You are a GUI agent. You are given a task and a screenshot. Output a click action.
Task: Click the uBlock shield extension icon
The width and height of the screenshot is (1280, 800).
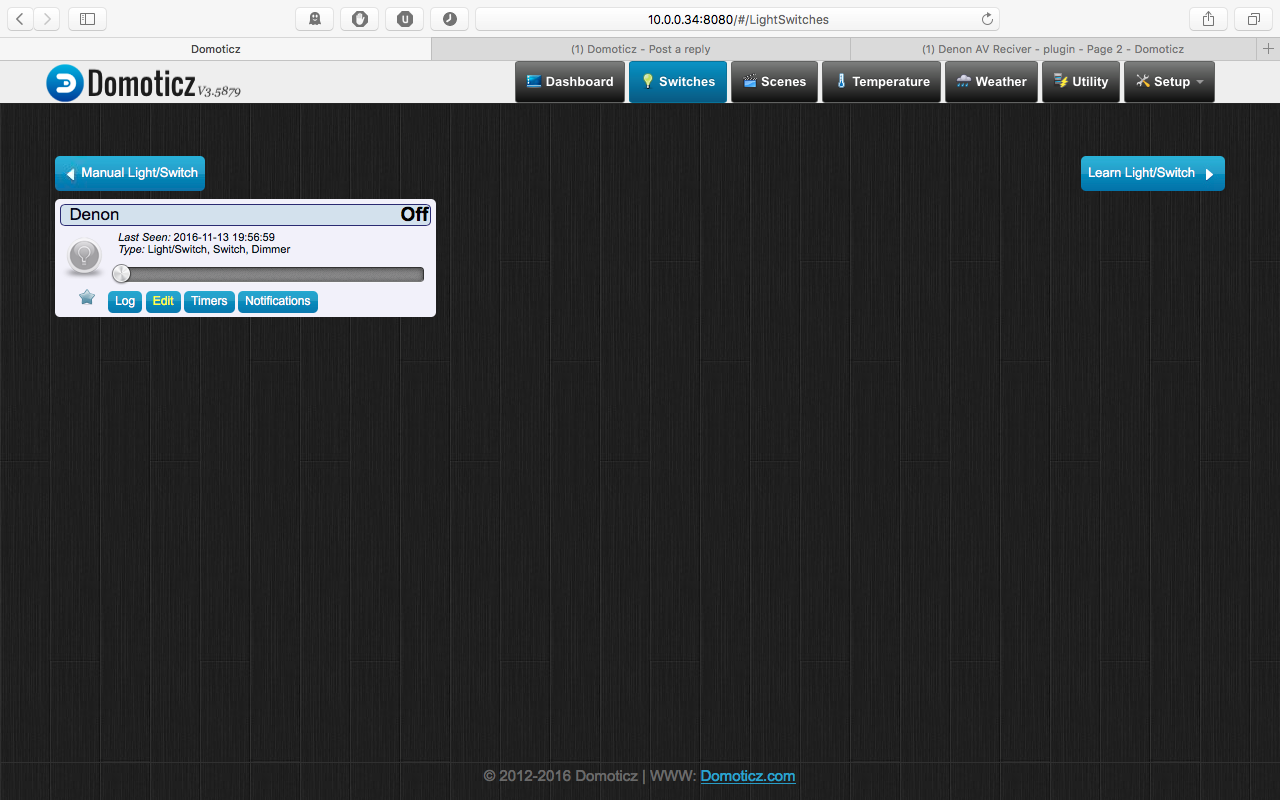pos(404,19)
